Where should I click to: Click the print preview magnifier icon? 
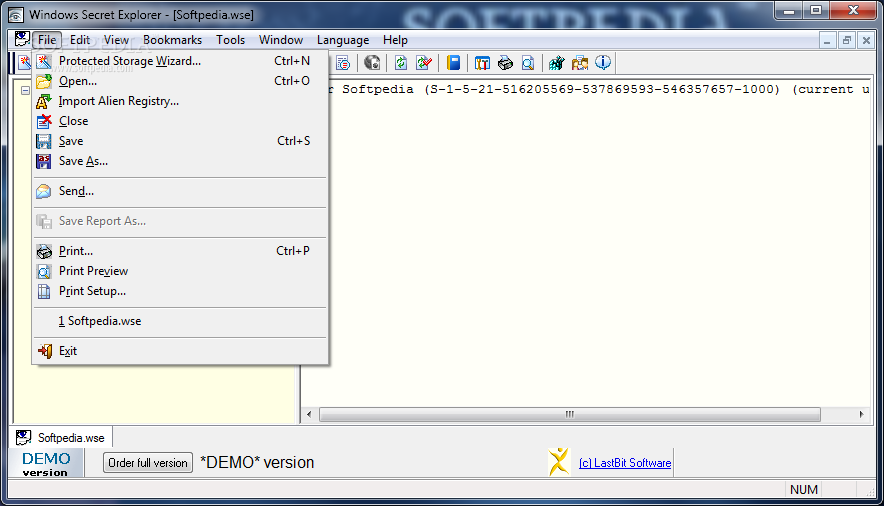(x=528, y=63)
